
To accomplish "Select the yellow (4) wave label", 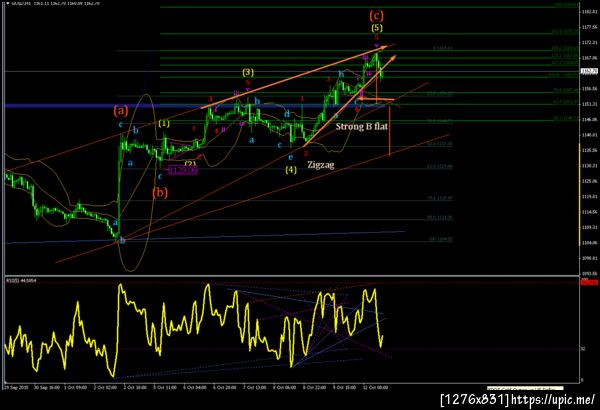I will 291,170.
